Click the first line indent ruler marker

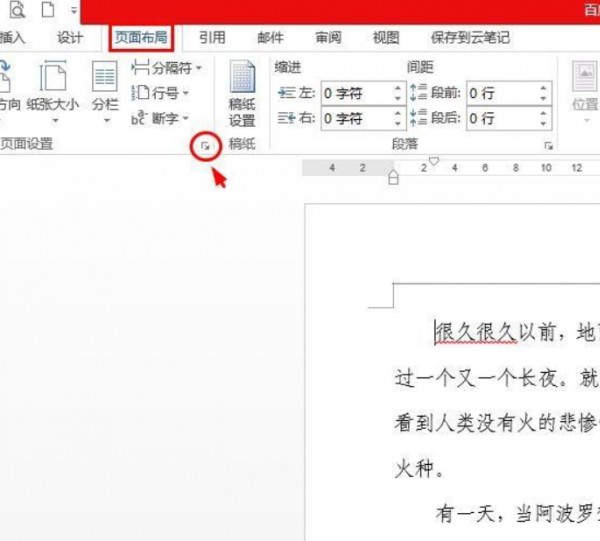434,161
